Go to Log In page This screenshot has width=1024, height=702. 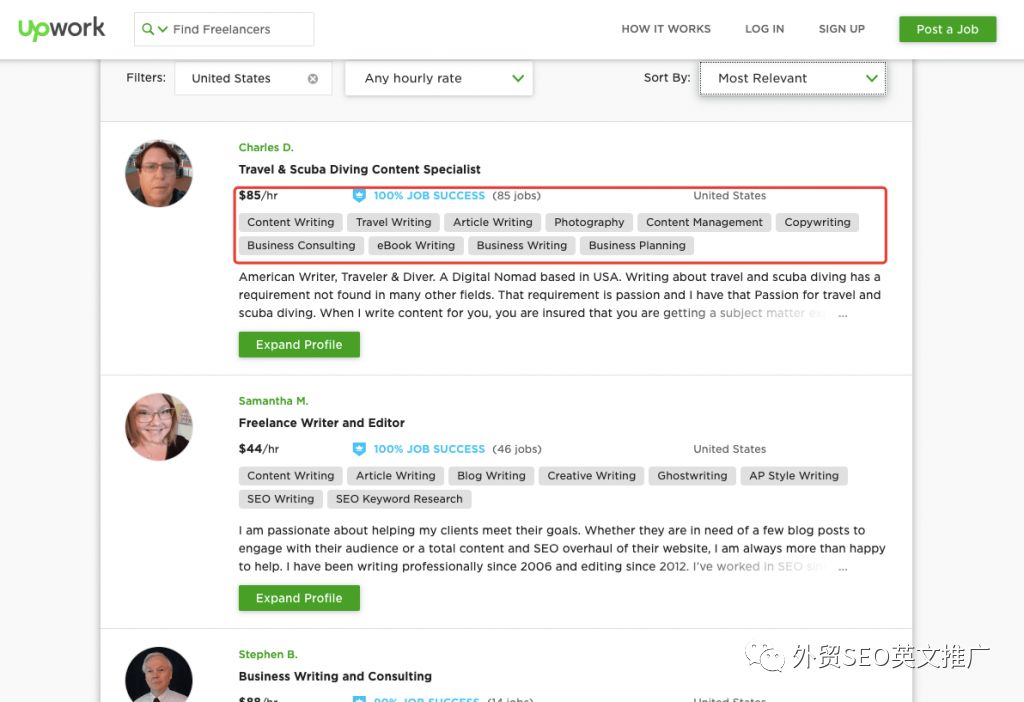pyautogui.click(x=764, y=29)
